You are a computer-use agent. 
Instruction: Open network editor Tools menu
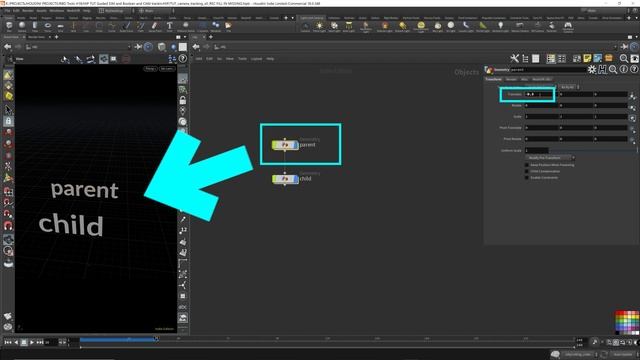point(242,59)
